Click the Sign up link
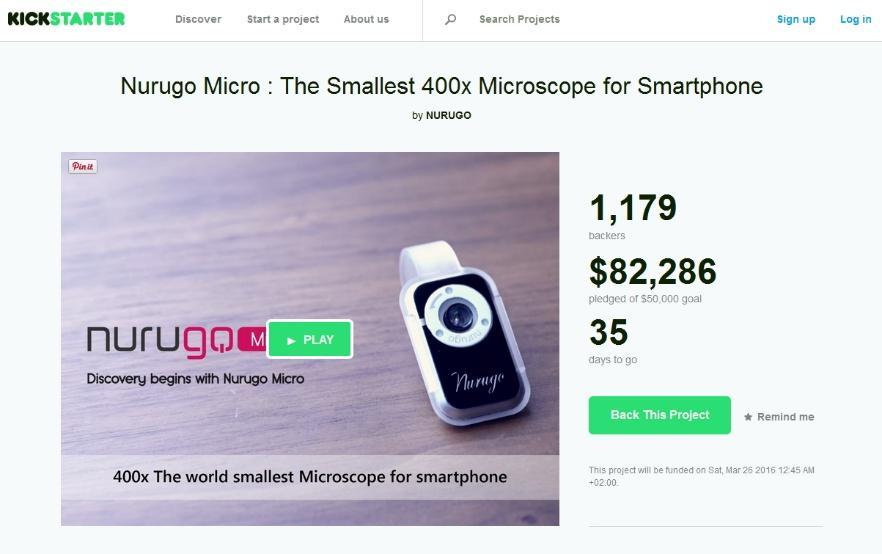Screen dimensions: 882x554 796,19
